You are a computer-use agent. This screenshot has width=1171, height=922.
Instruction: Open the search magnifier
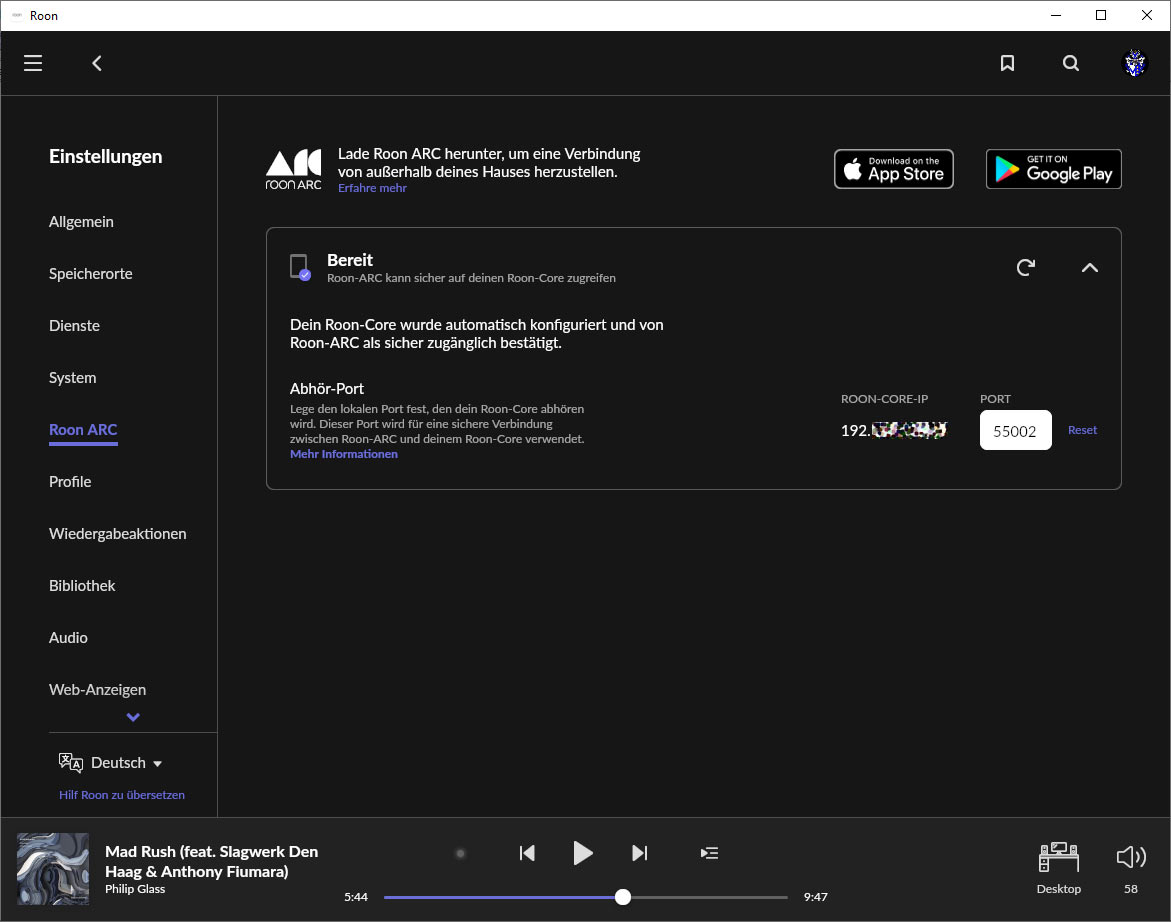click(1071, 63)
